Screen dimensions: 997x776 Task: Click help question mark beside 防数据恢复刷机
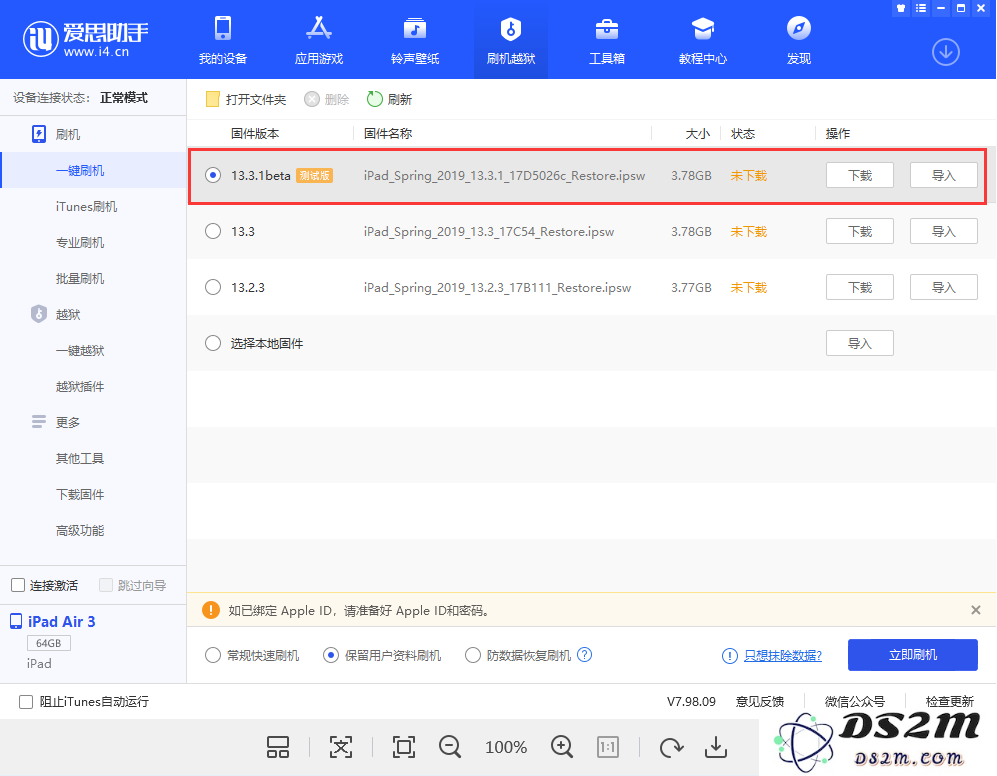[x=584, y=655]
